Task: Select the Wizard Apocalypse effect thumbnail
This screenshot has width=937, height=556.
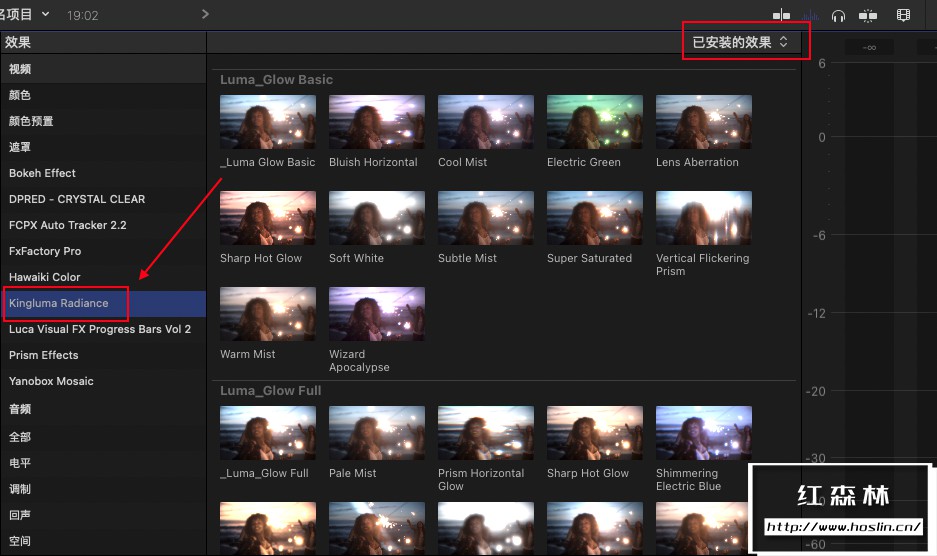Action: (376, 314)
